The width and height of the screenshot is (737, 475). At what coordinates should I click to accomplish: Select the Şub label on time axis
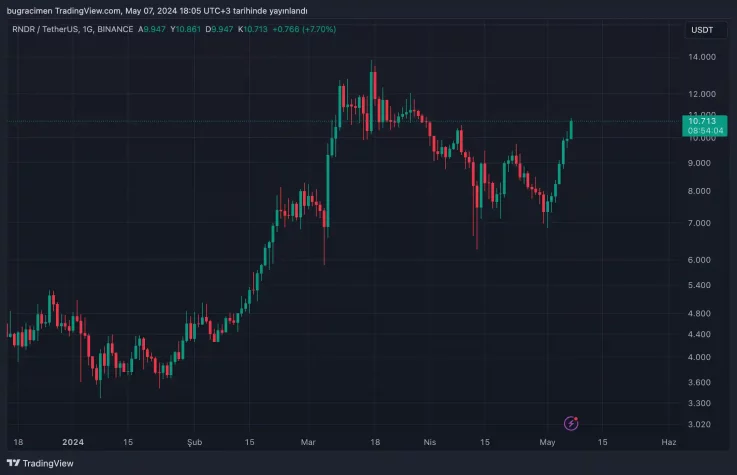coord(195,441)
